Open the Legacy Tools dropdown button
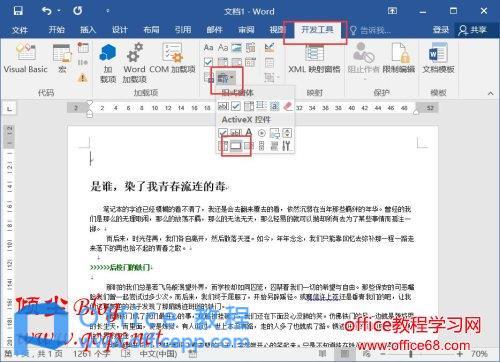This screenshot has height=362, width=500. pos(226,79)
